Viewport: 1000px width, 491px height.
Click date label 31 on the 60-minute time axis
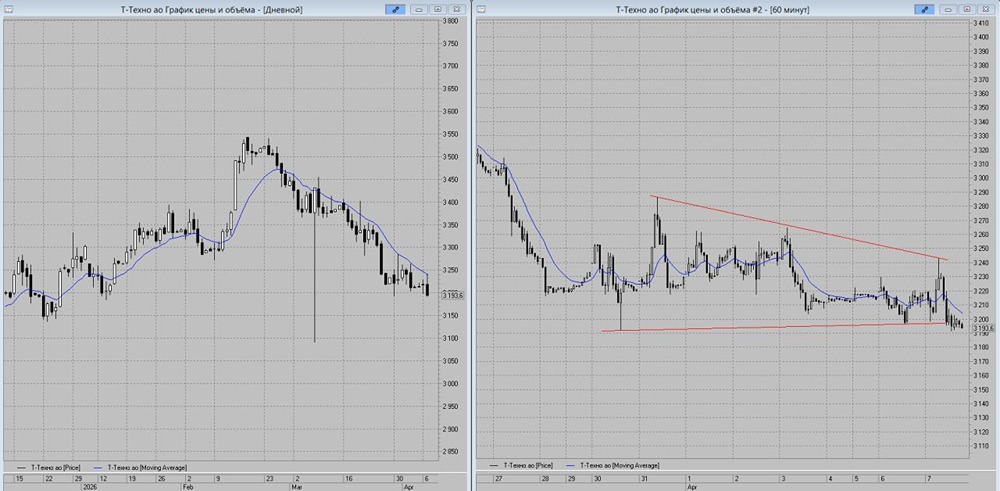coord(645,478)
